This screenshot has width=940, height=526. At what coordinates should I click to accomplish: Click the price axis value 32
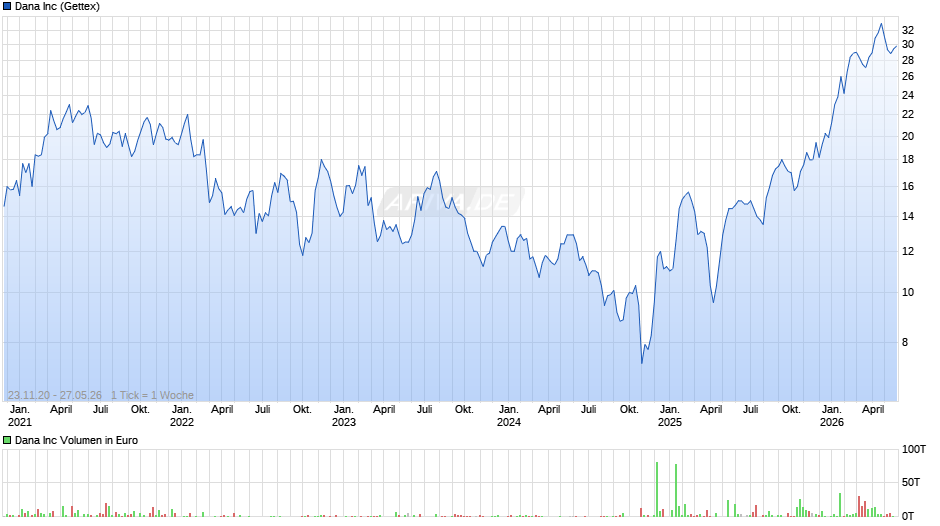[908, 30]
